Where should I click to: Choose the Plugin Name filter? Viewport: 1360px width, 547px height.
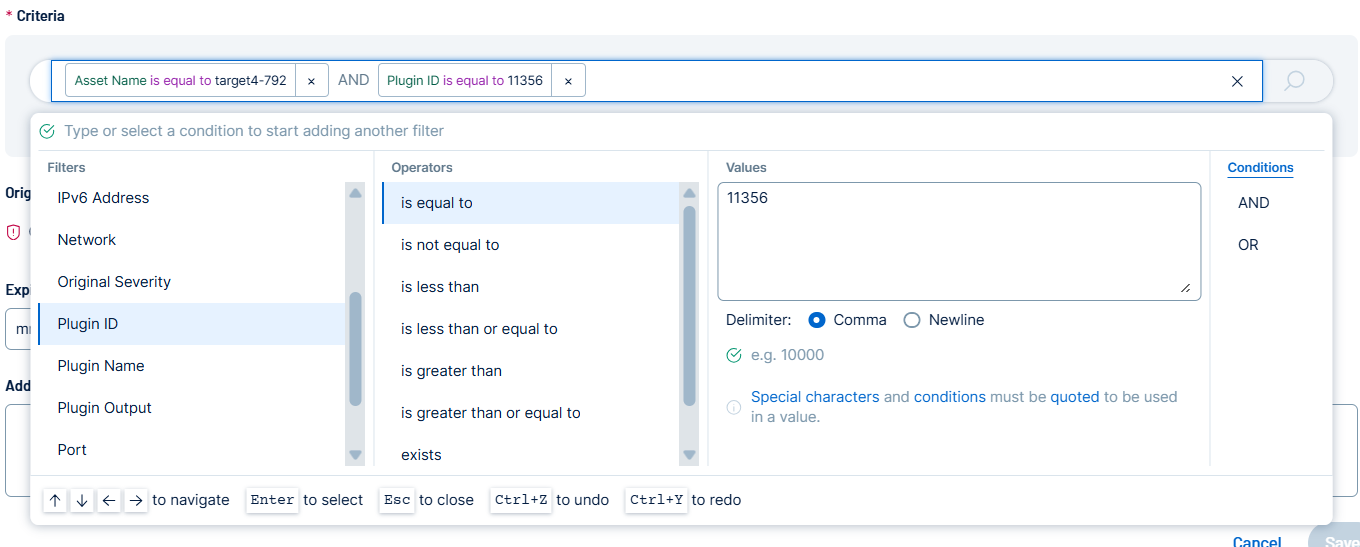pyautogui.click(x=101, y=366)
